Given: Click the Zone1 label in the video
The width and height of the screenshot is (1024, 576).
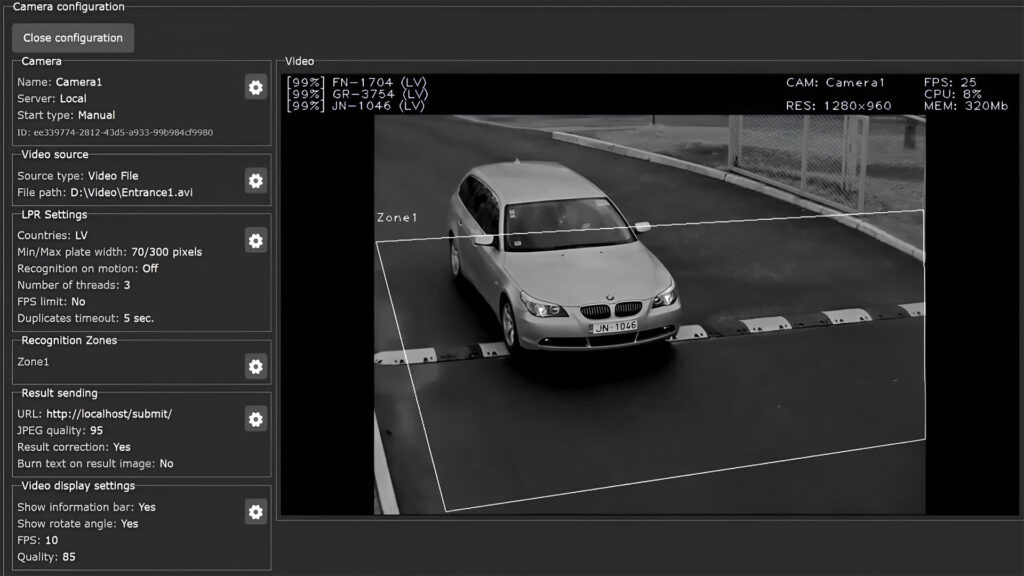Looking at the screenshot, I should pyautogui.click(x=397, y=217).
